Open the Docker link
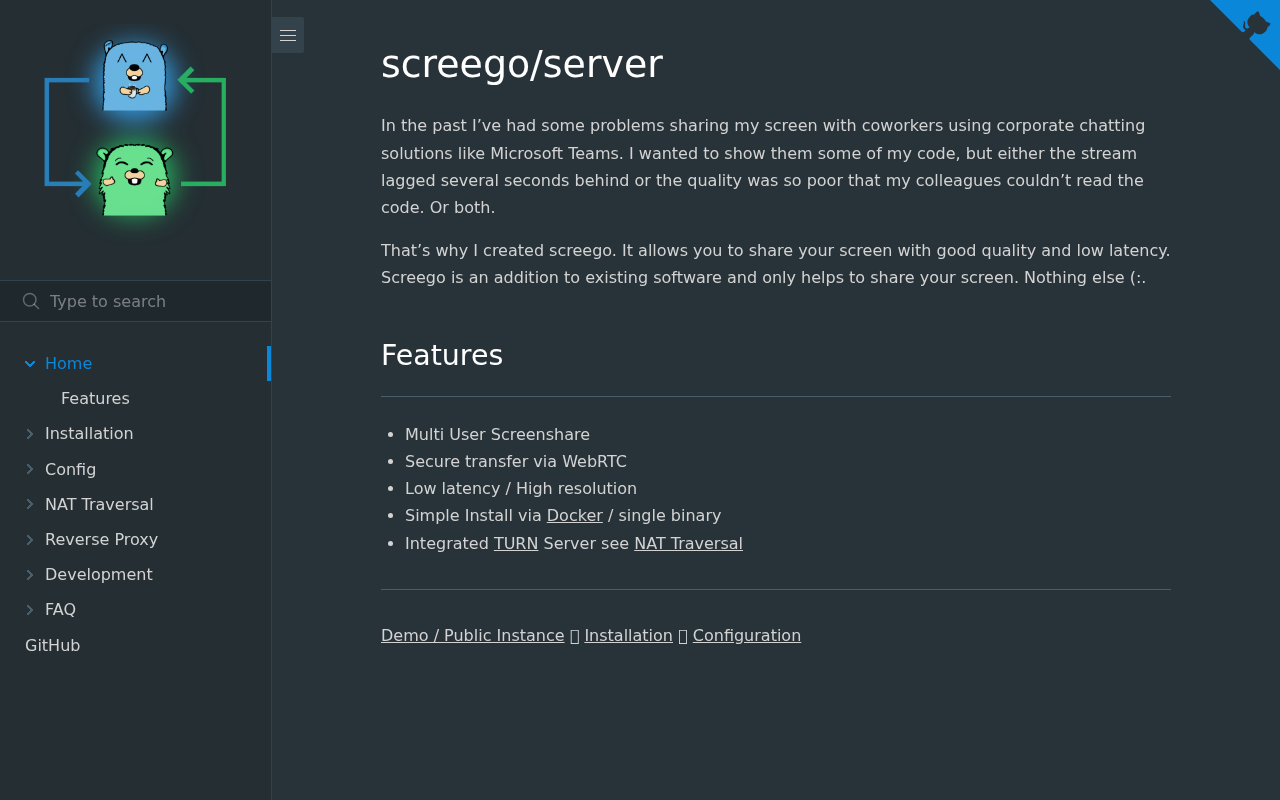This screenshot has width=1280, height=800. [x=574, y=515]
